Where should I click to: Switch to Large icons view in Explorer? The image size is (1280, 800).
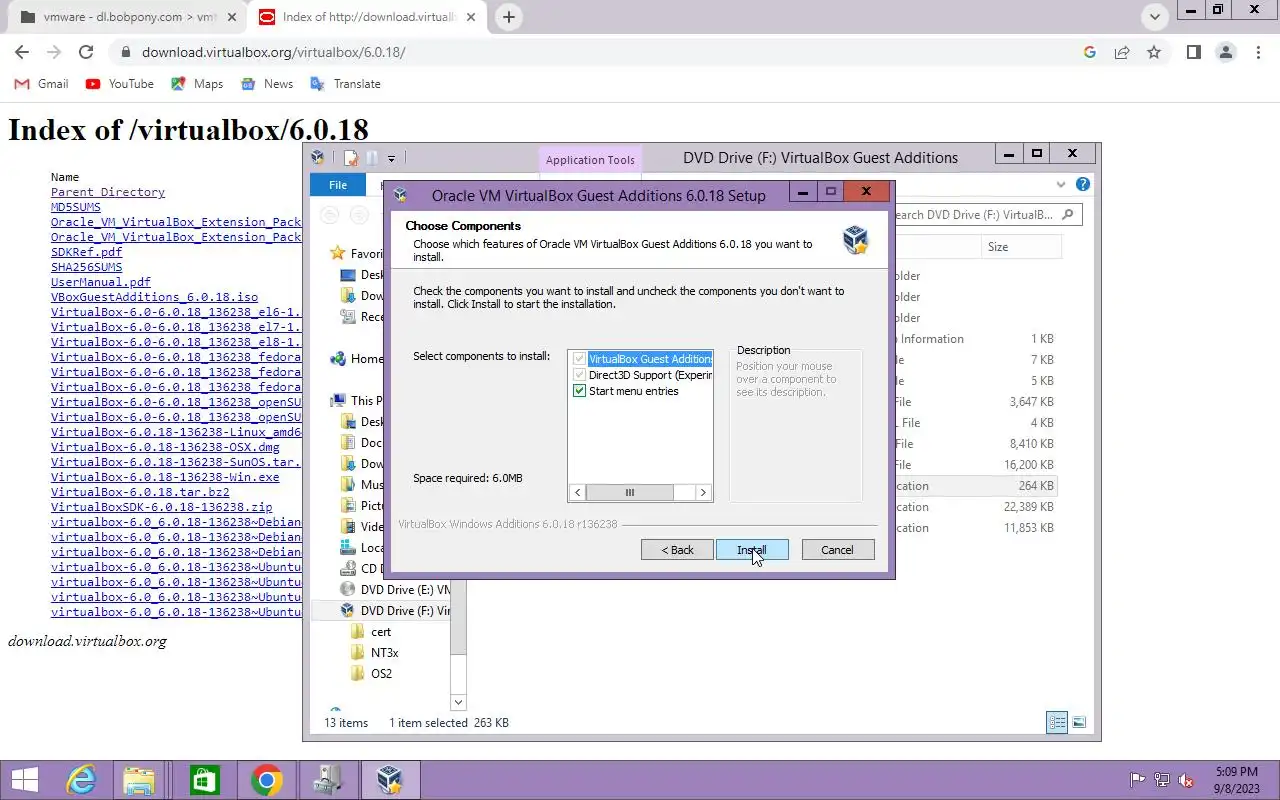tap(1079, 722)
